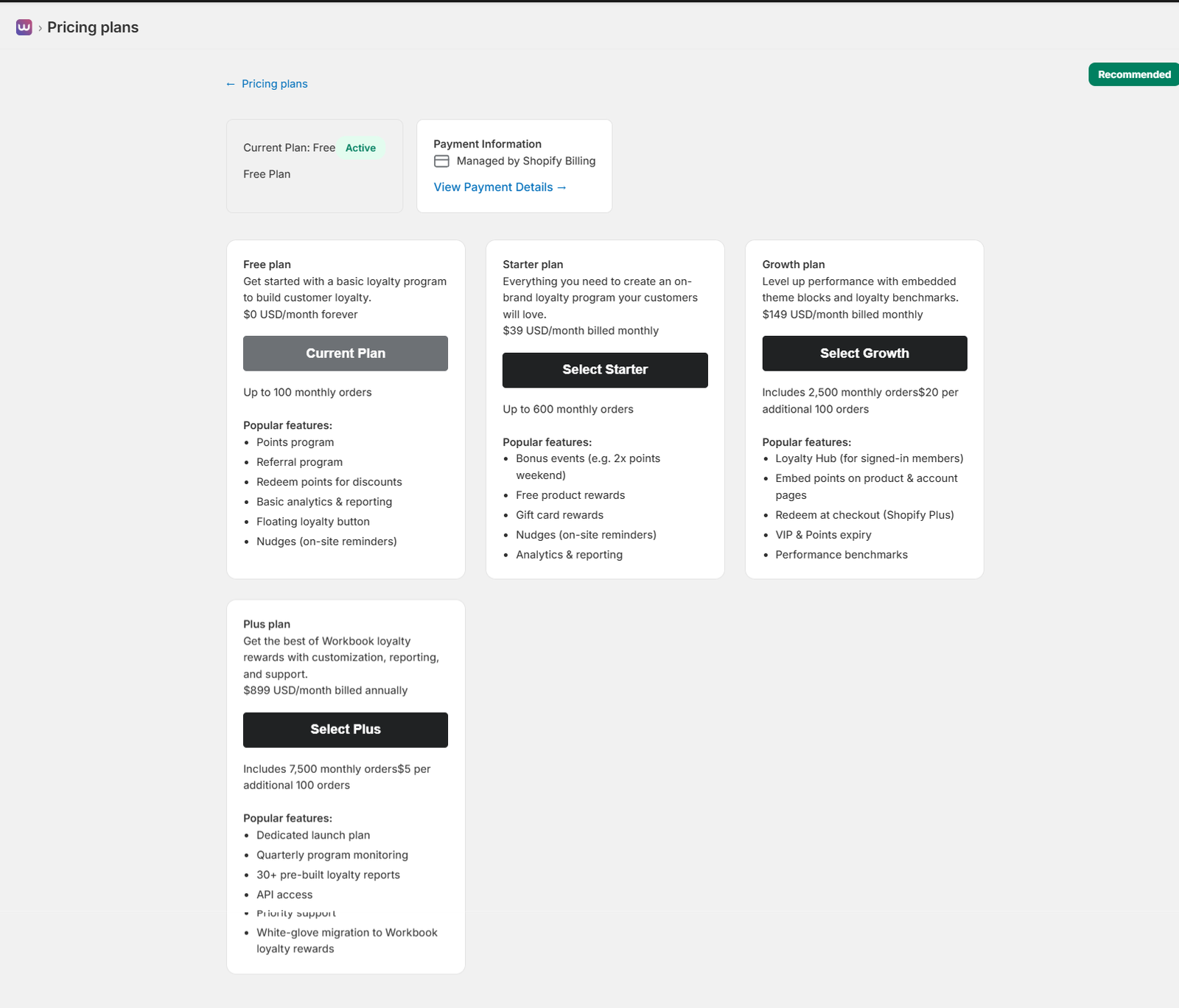Click the arrow in View Payment Details link

[561, 187]
